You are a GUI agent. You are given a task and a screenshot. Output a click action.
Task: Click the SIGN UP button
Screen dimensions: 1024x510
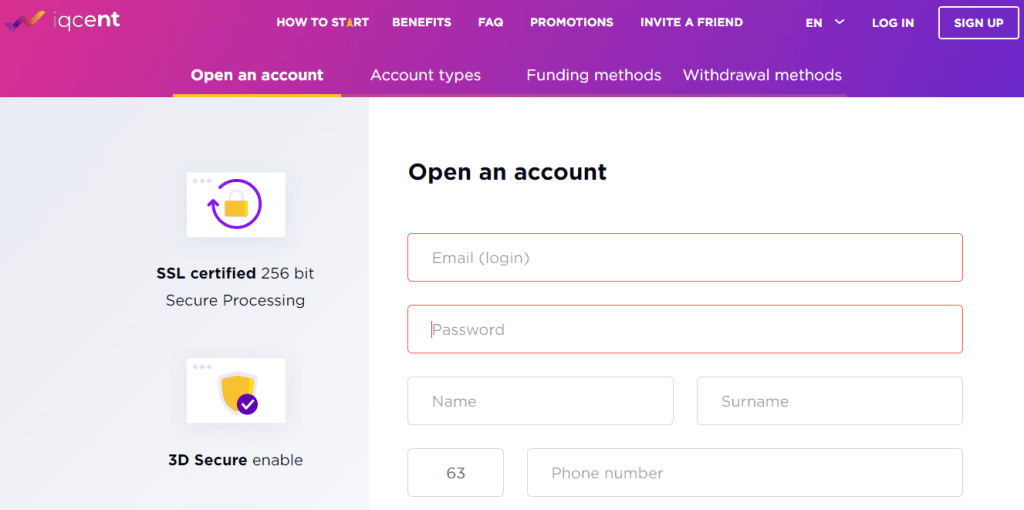[978, 23]
